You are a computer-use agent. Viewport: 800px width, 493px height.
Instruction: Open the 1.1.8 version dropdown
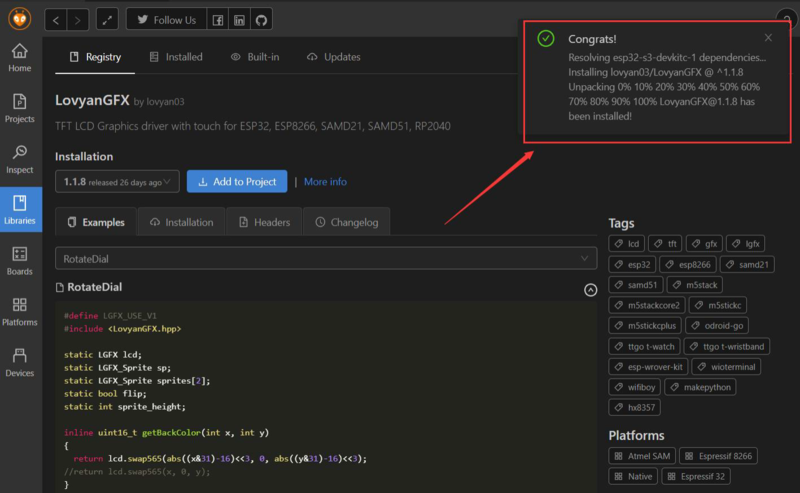tap(117, 182)
